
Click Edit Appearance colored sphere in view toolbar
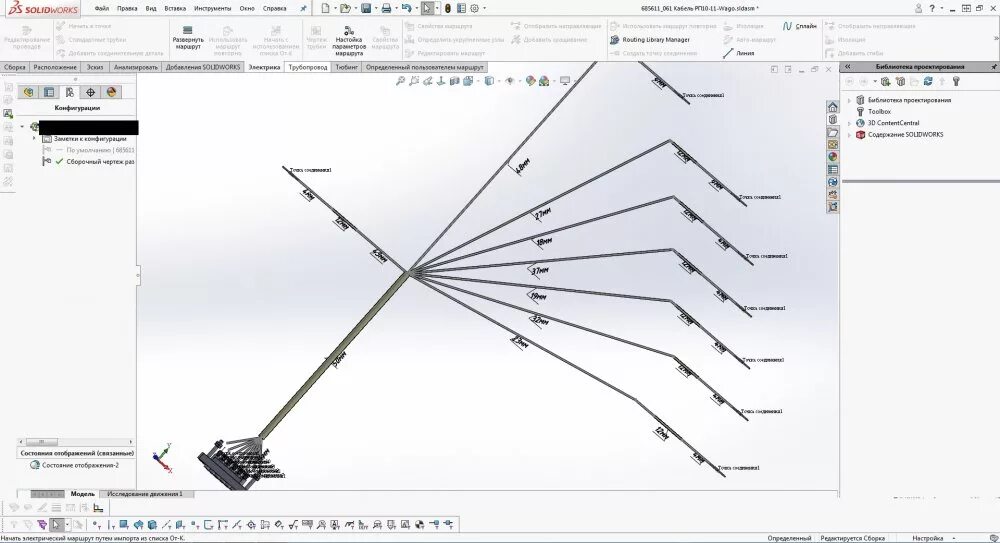tap(530, 81)
